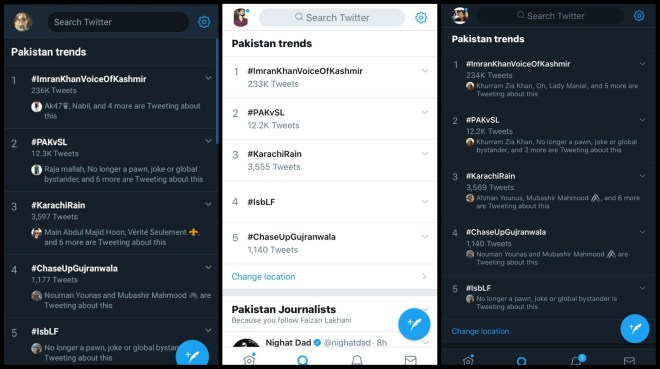Compose new tweet in left panel
The height and width of the screenshot is (369, 660).
192,354
